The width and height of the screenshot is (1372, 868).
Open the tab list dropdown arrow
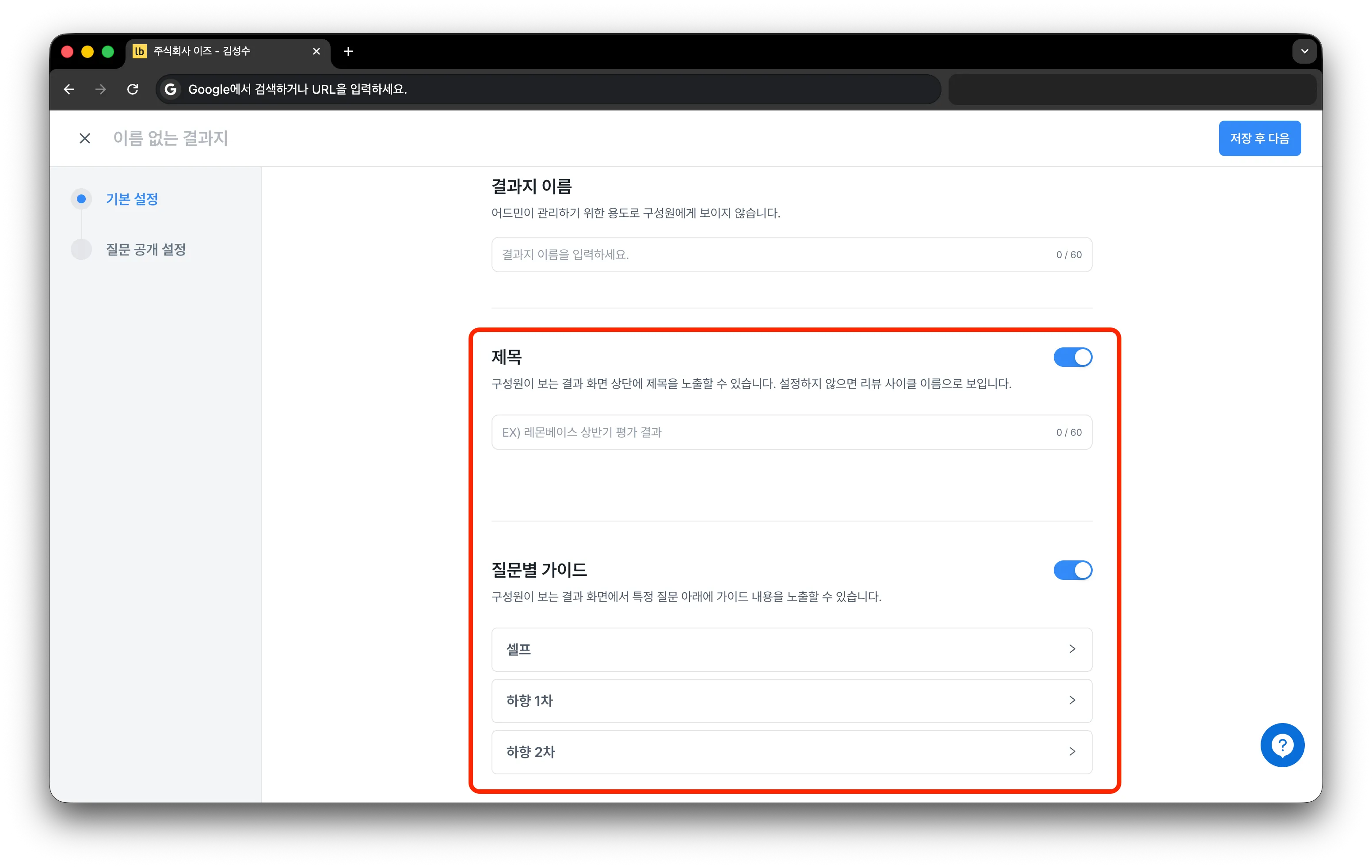coord(1304,51)
